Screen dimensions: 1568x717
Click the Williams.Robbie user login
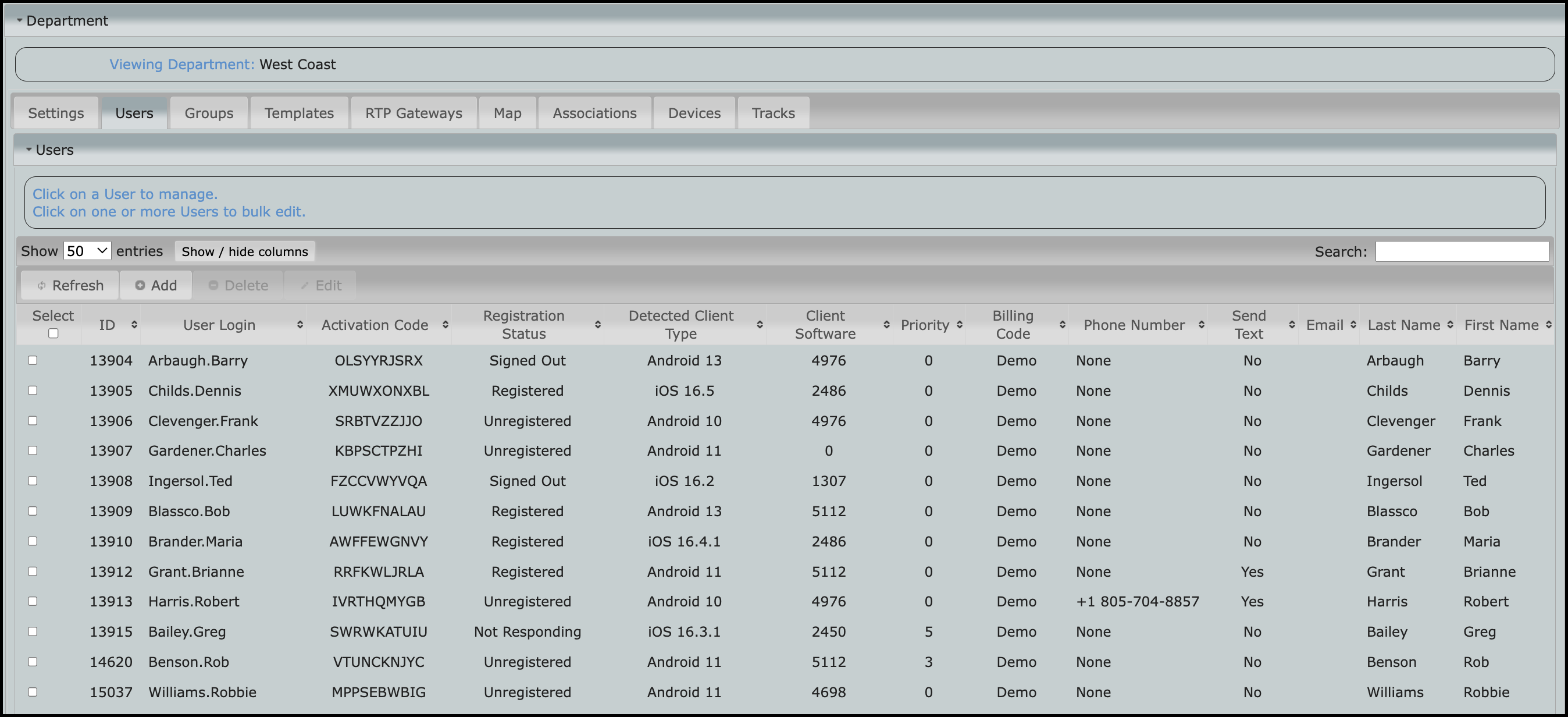tap(202, 692)
